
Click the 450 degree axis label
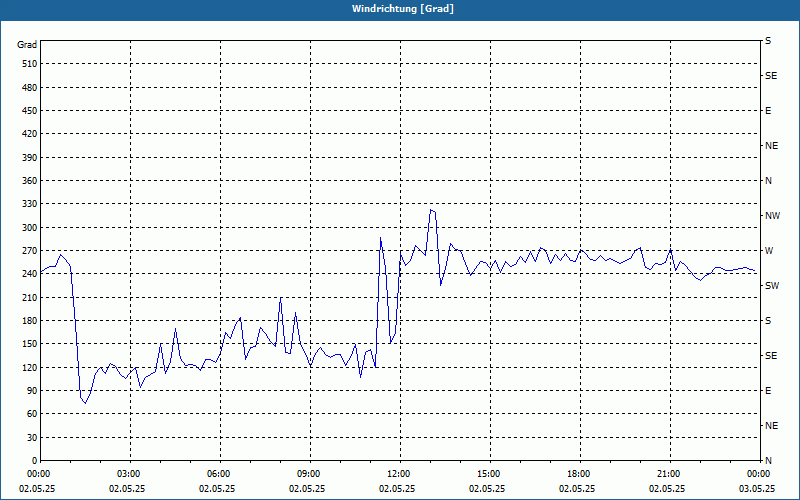pos(30,111)
